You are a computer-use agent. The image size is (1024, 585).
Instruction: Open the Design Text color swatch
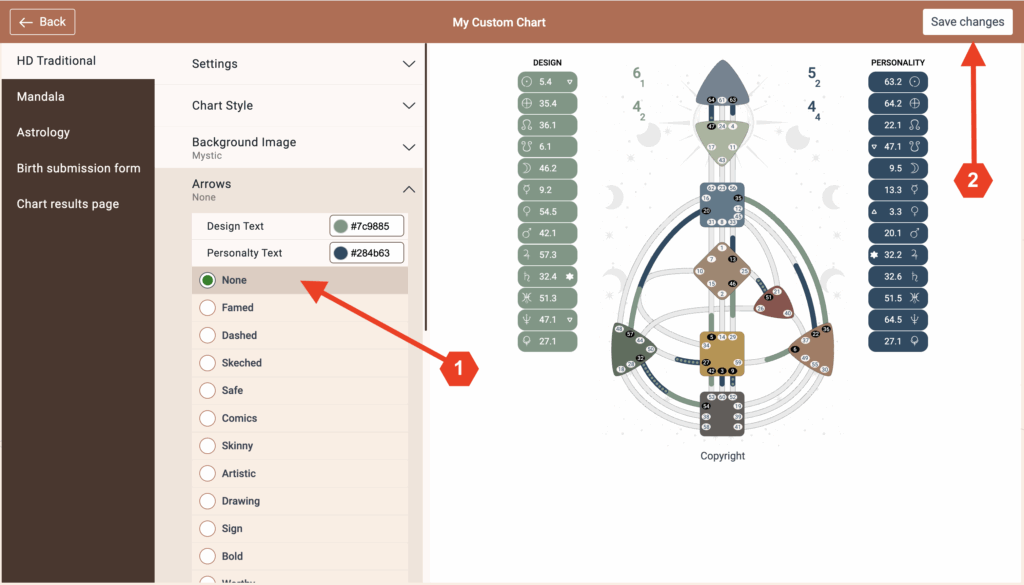click(341, 226)
